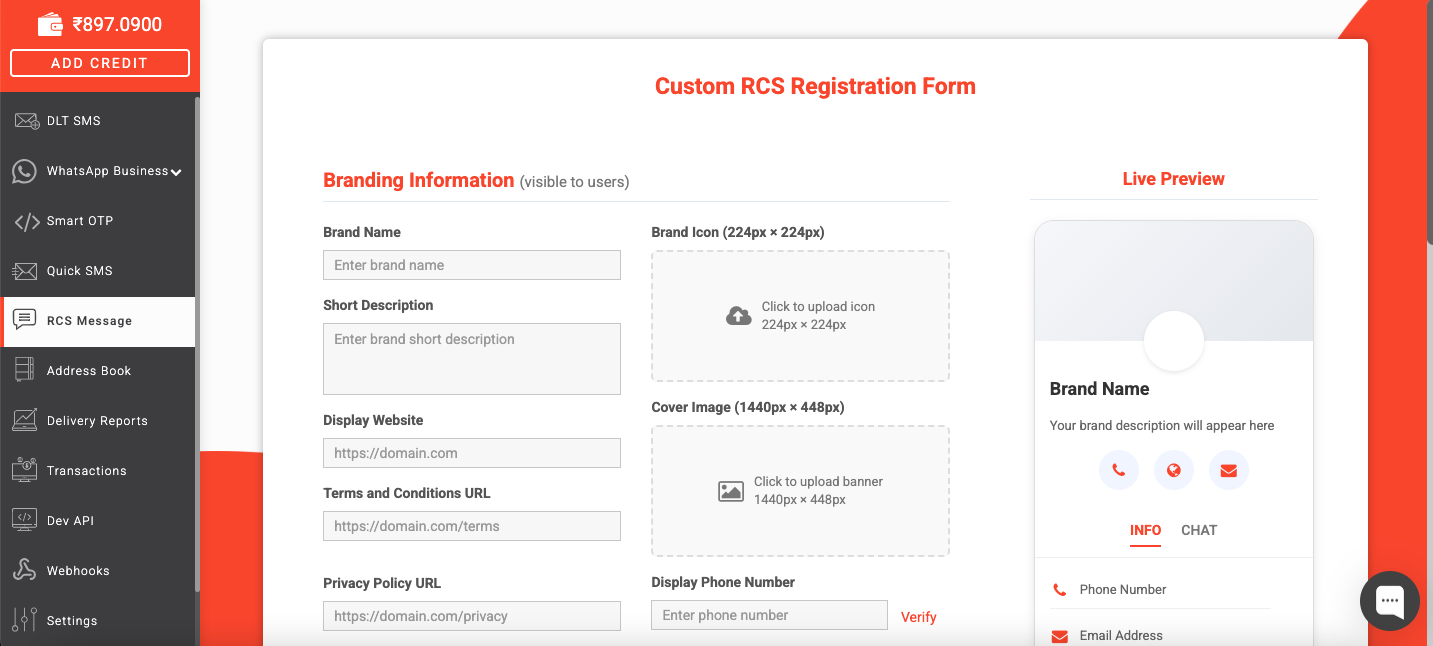This screenshot has width=1433, height=646.
Task: Click the WhatsApp Business logo icon
Action: [x=25, y=171]
